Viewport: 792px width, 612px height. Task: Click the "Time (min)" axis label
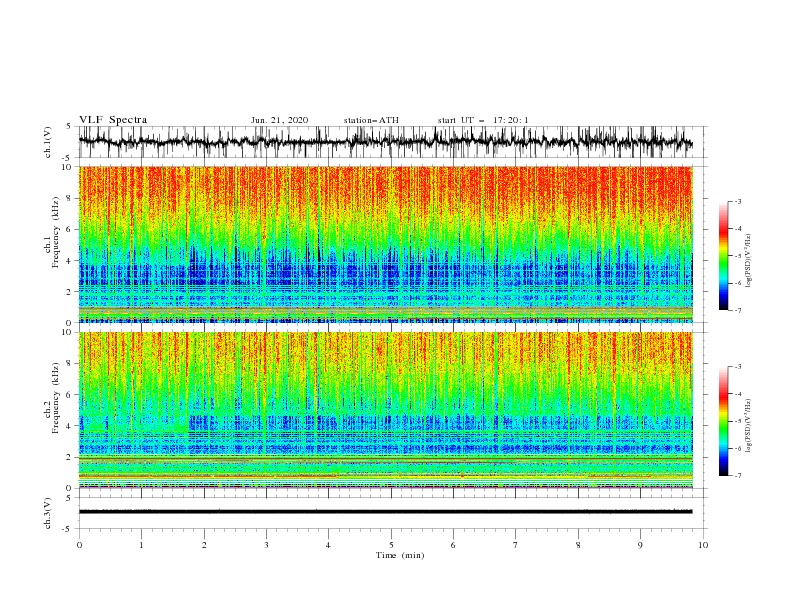coord(400,555)
